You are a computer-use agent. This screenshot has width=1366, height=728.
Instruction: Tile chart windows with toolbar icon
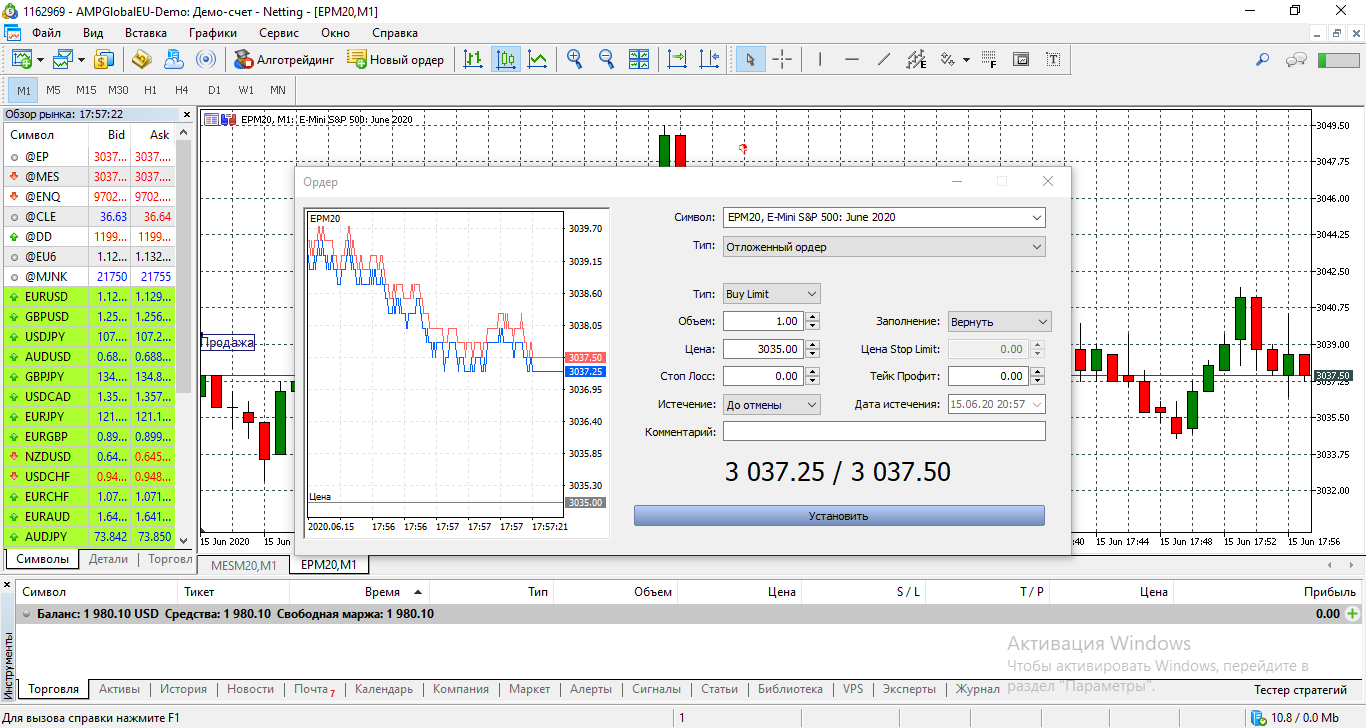(639, 60)
